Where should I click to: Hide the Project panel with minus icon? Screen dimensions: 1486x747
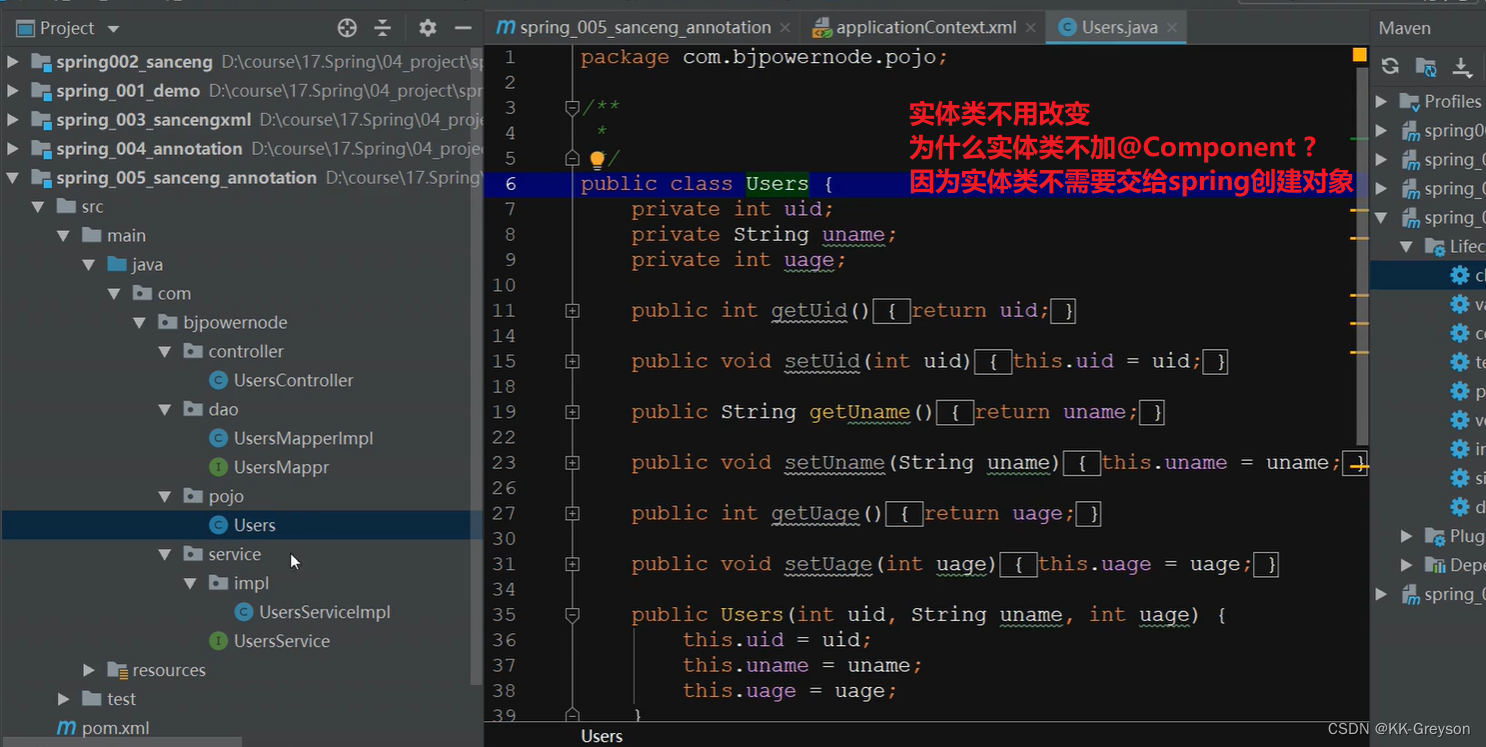(x=462, y=28)
